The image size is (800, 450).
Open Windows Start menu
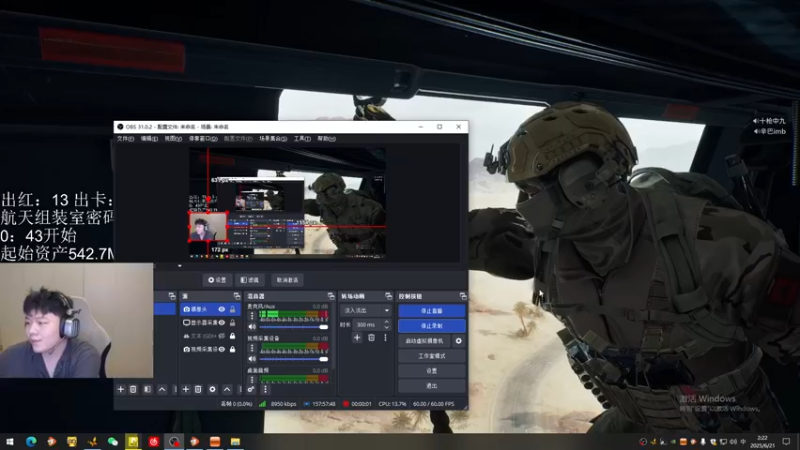click(x=10, y=441)
